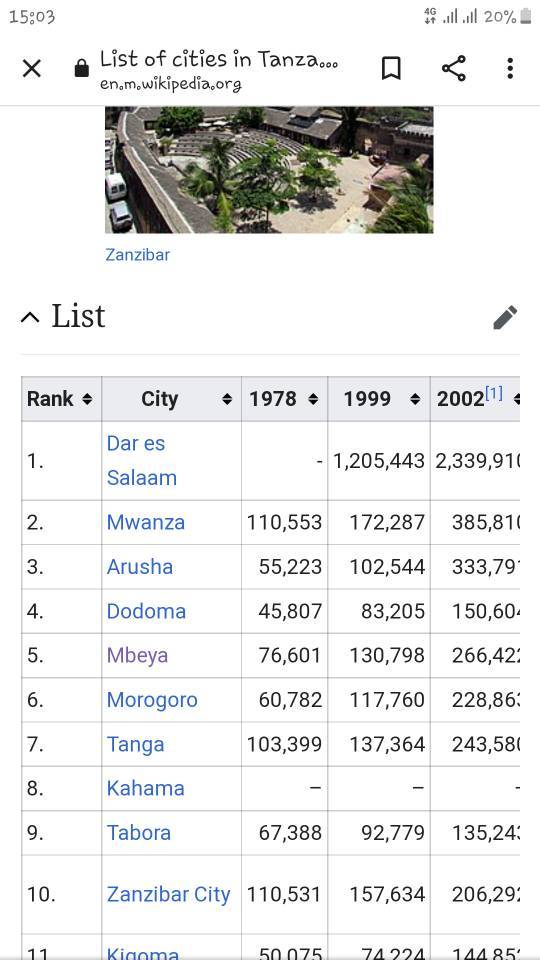Open the share icon in the toolbar

454,68
